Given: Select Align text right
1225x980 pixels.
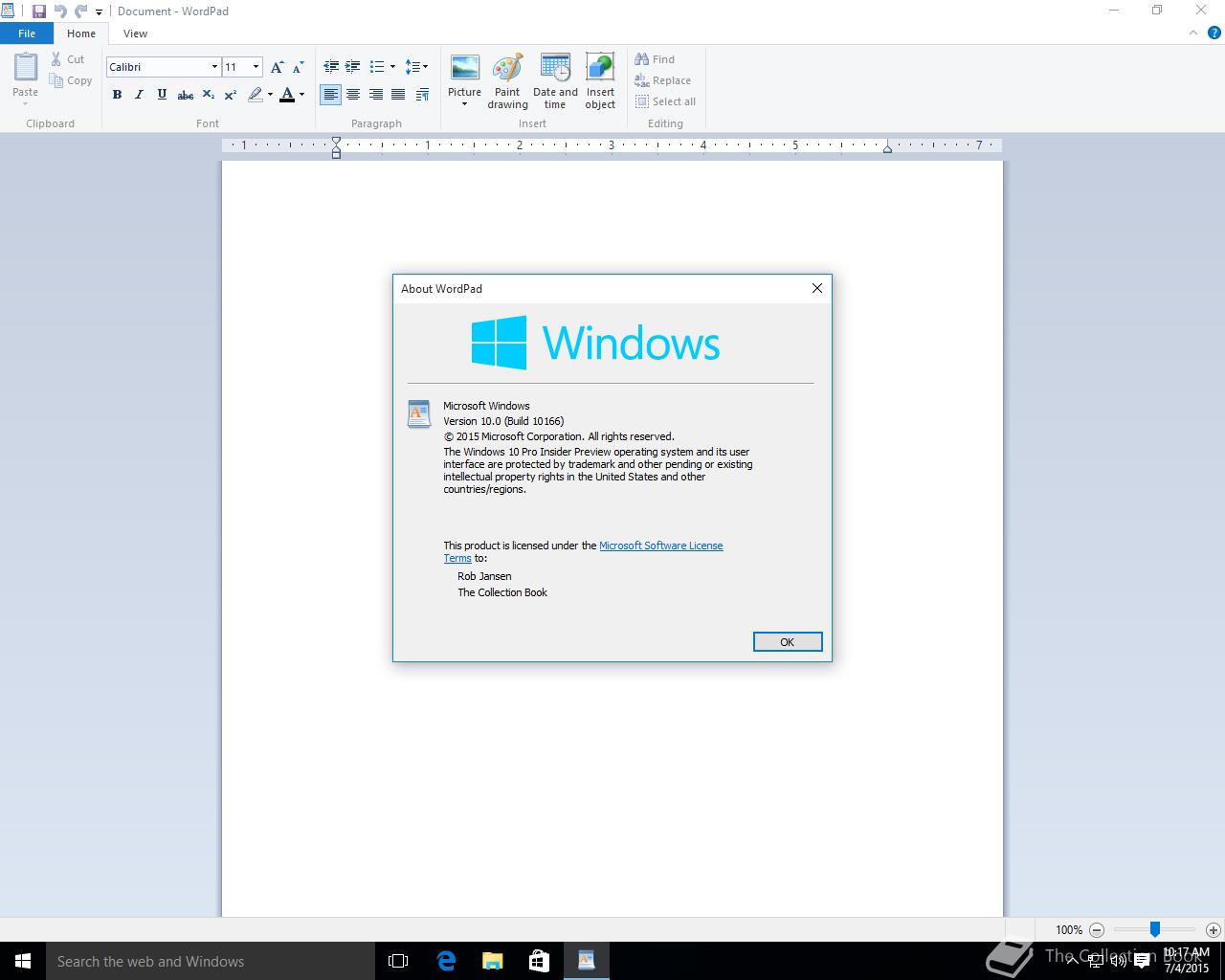Looking at the screenshot, I should (375, 95).
